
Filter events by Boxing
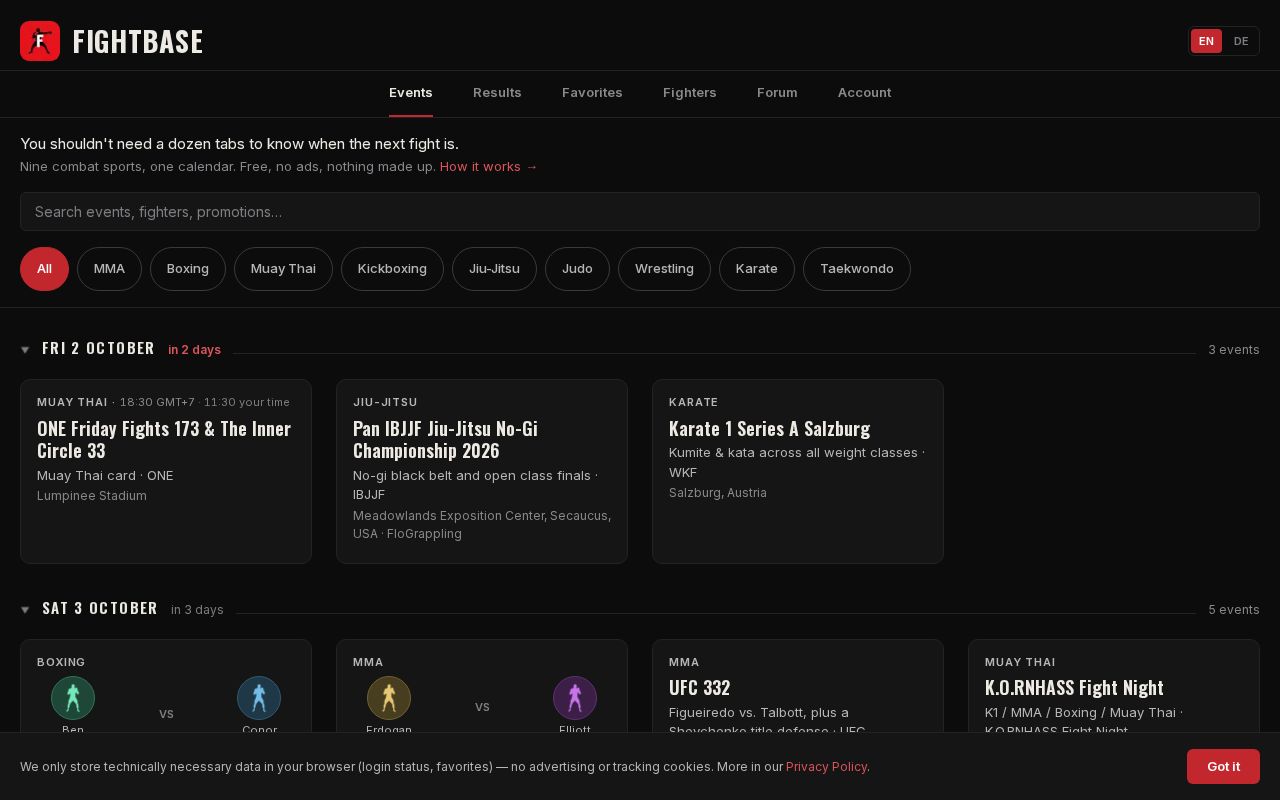[x=188, y=269]
